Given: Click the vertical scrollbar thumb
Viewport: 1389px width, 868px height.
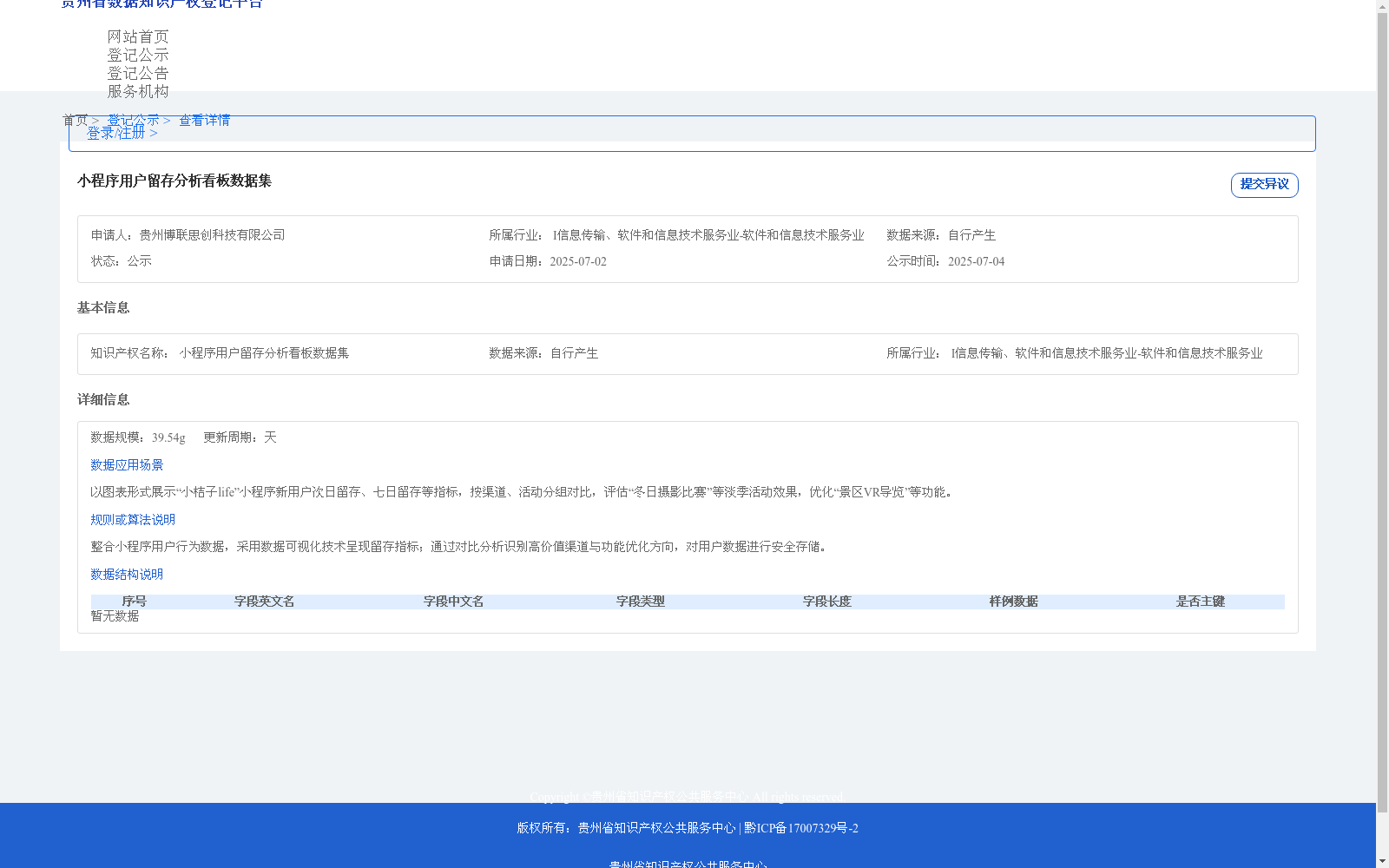Looking at the screenshot, I should point(1383,414).
